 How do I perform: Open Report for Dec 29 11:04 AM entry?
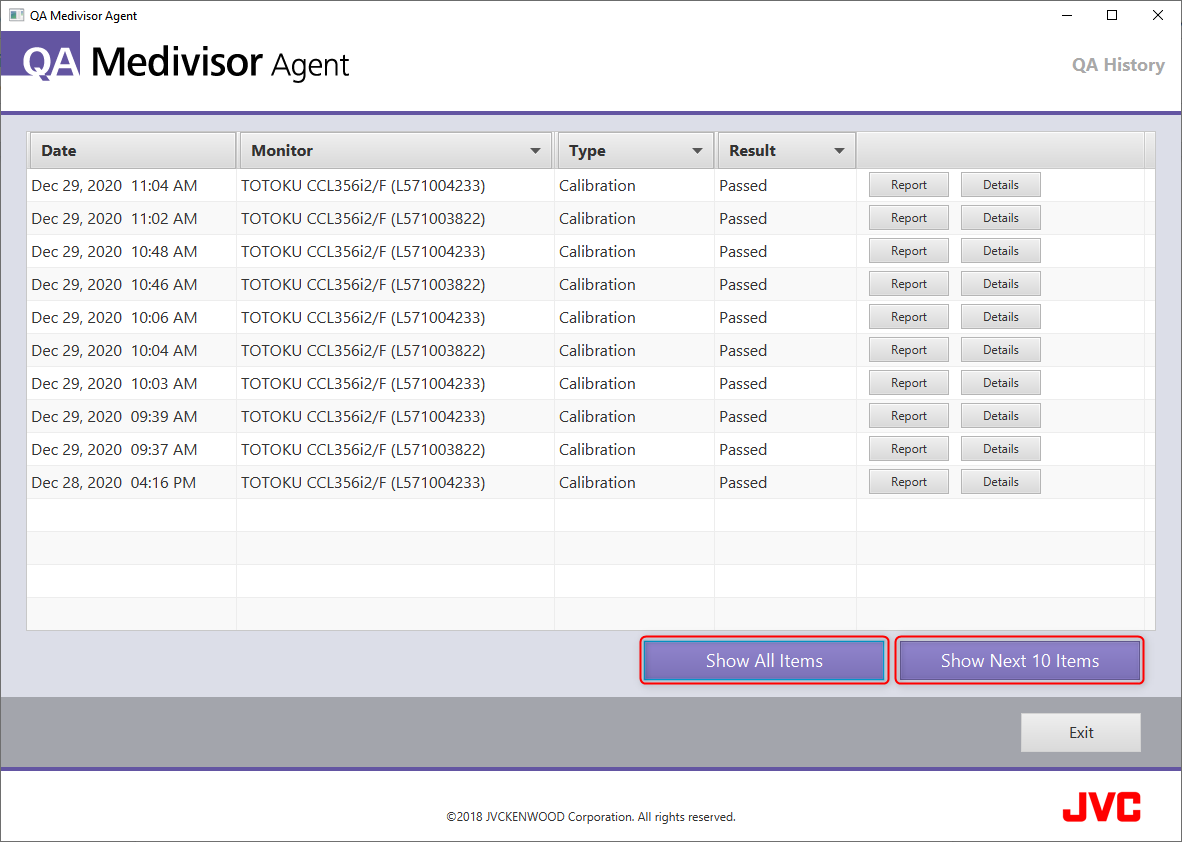(x=908, y=185)
